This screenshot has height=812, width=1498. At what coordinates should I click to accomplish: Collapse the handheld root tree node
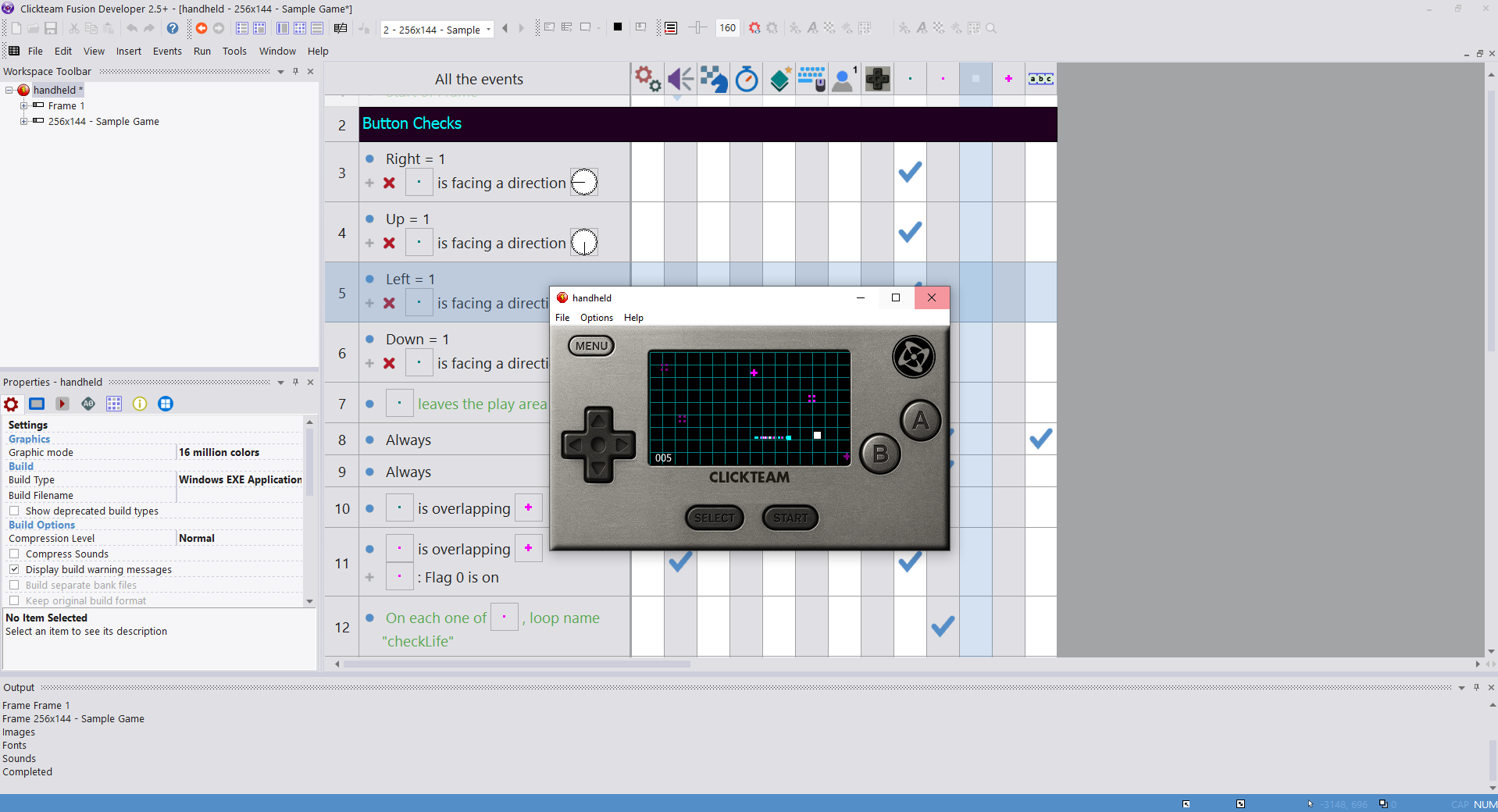9,90
